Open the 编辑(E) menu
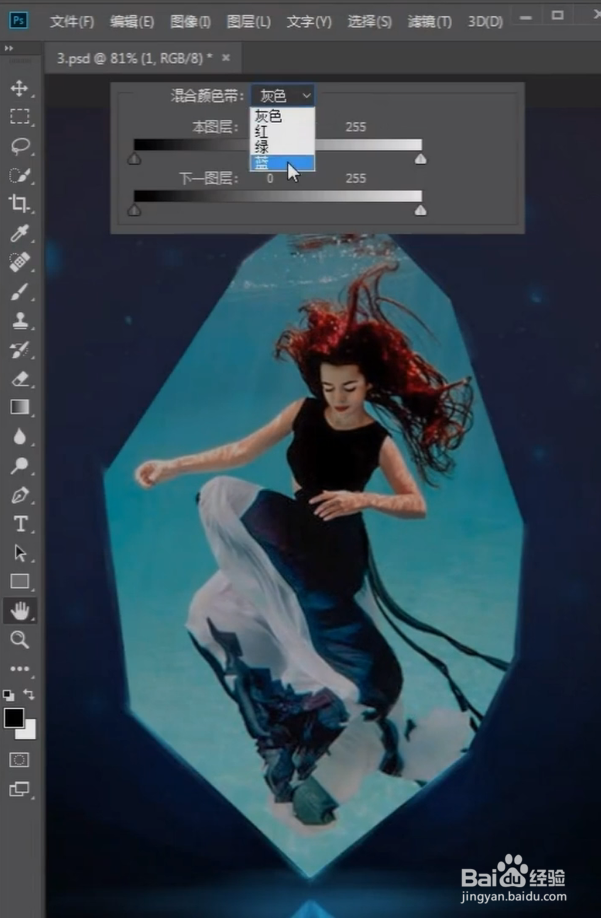Viewport: 601px width, 918px height. point(132,22)
